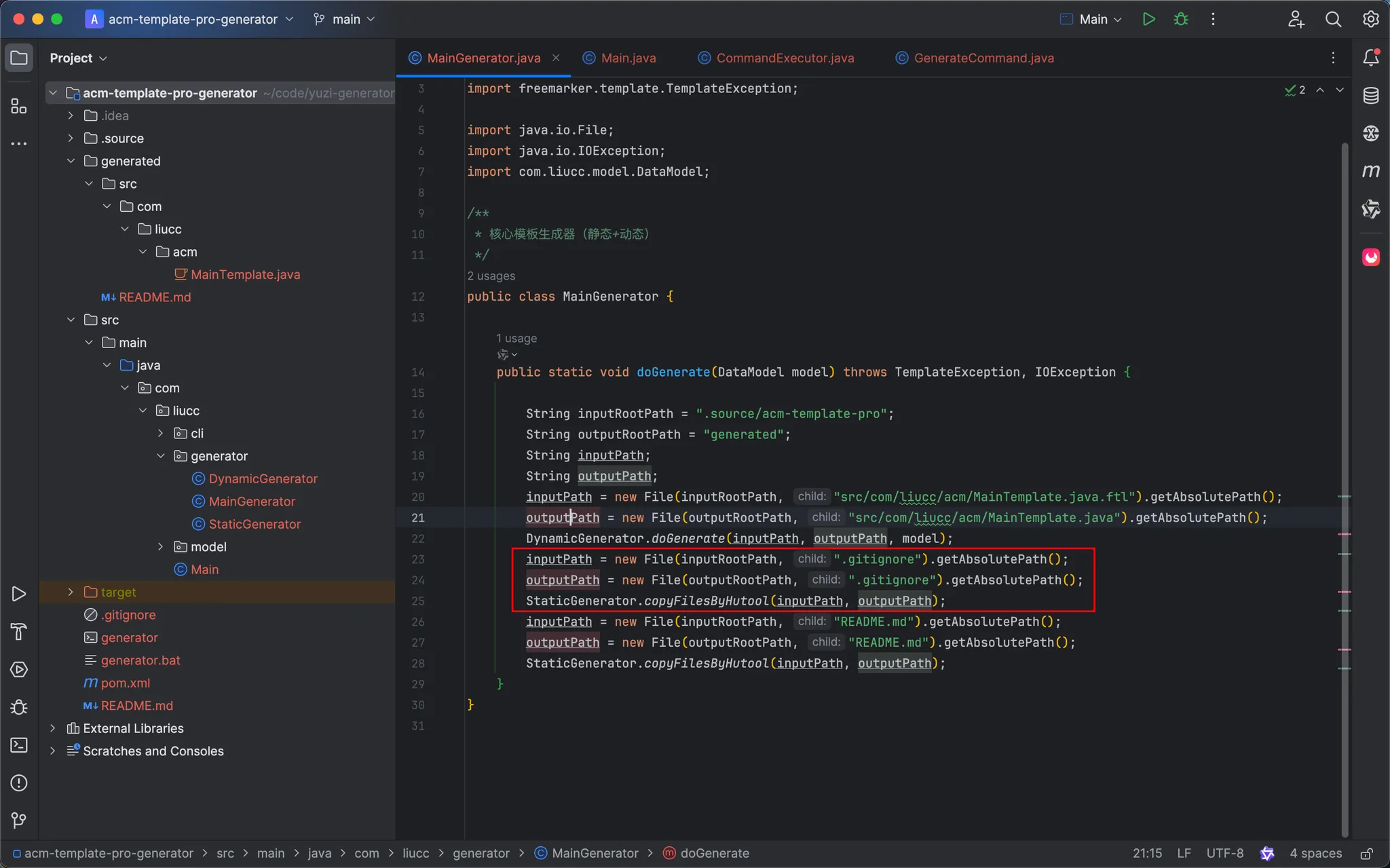Open the Problems tool window
Screen dimensions: 1390x868
(19, 782)
